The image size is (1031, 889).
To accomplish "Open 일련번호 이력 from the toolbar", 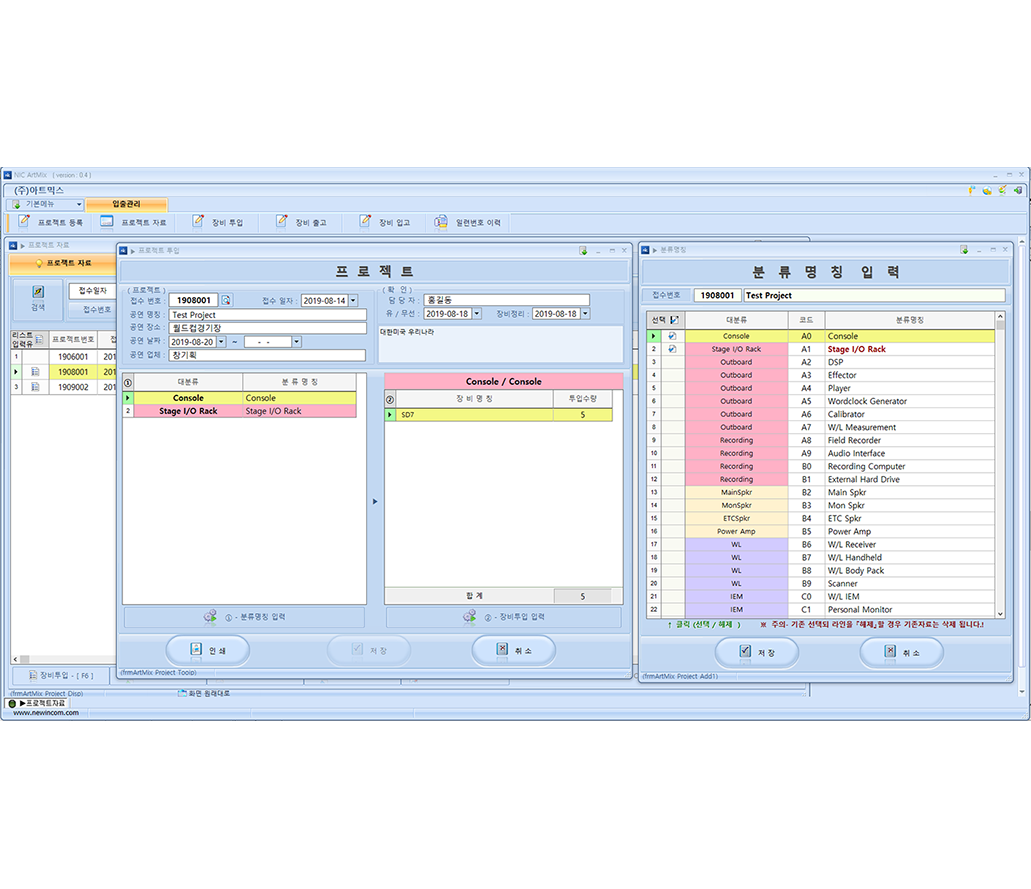I will click(x=441, y=222).
